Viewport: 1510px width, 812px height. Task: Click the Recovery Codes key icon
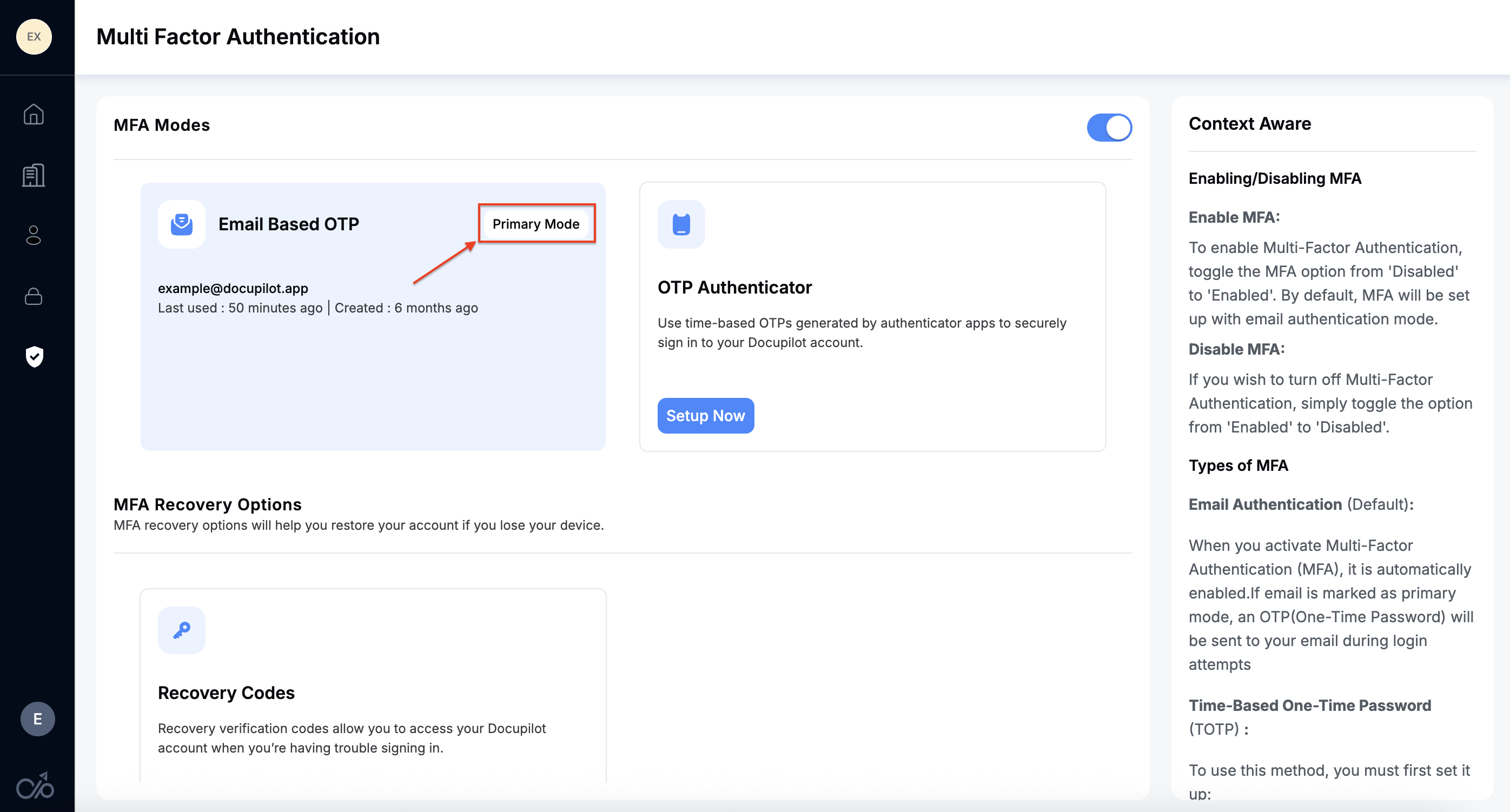(x=182, y=630)
